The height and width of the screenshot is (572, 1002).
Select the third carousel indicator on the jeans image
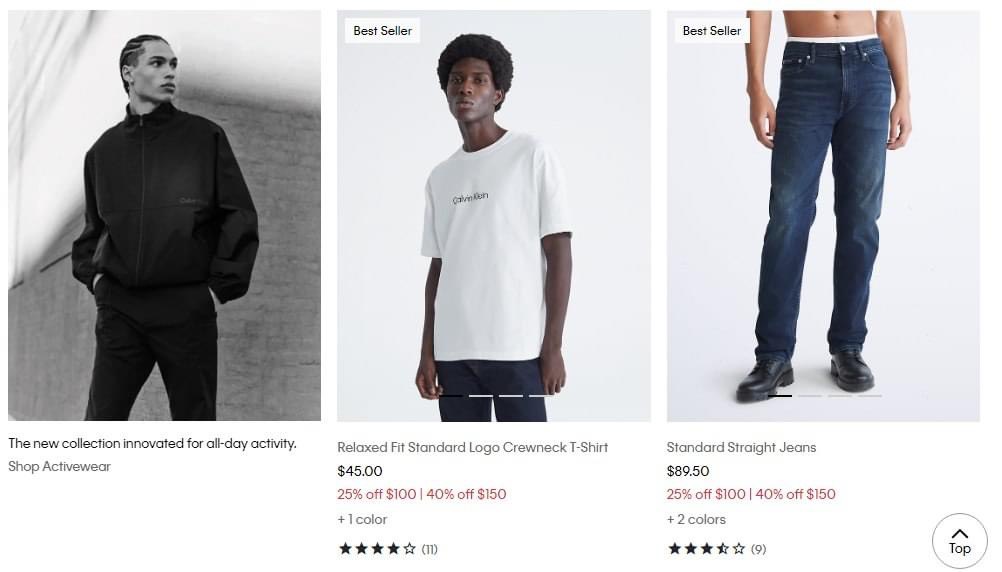840,396
